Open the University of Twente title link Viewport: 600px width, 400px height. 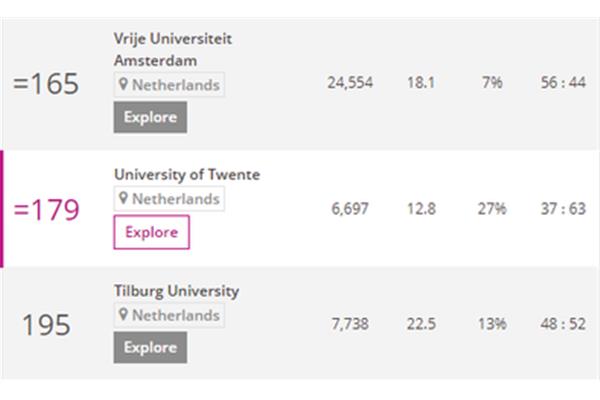[187, 175]
